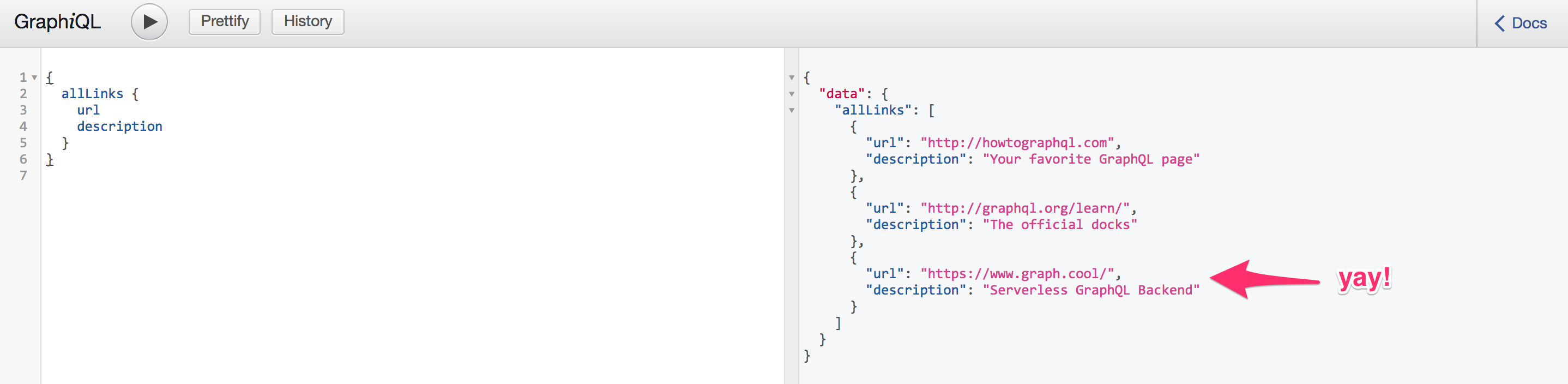The height and width of the screenshot is (384, 1568).
Task: Place cursor on allLinks field in query
Action: tap(92, 94)
